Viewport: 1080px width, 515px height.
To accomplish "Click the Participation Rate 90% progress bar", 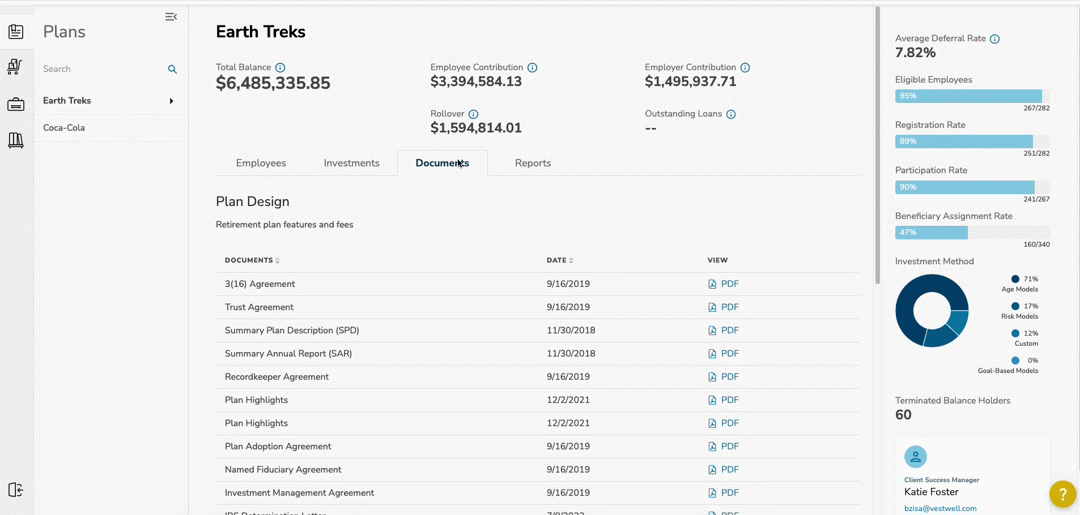I will pyautogui.click(x=973, y=187).
